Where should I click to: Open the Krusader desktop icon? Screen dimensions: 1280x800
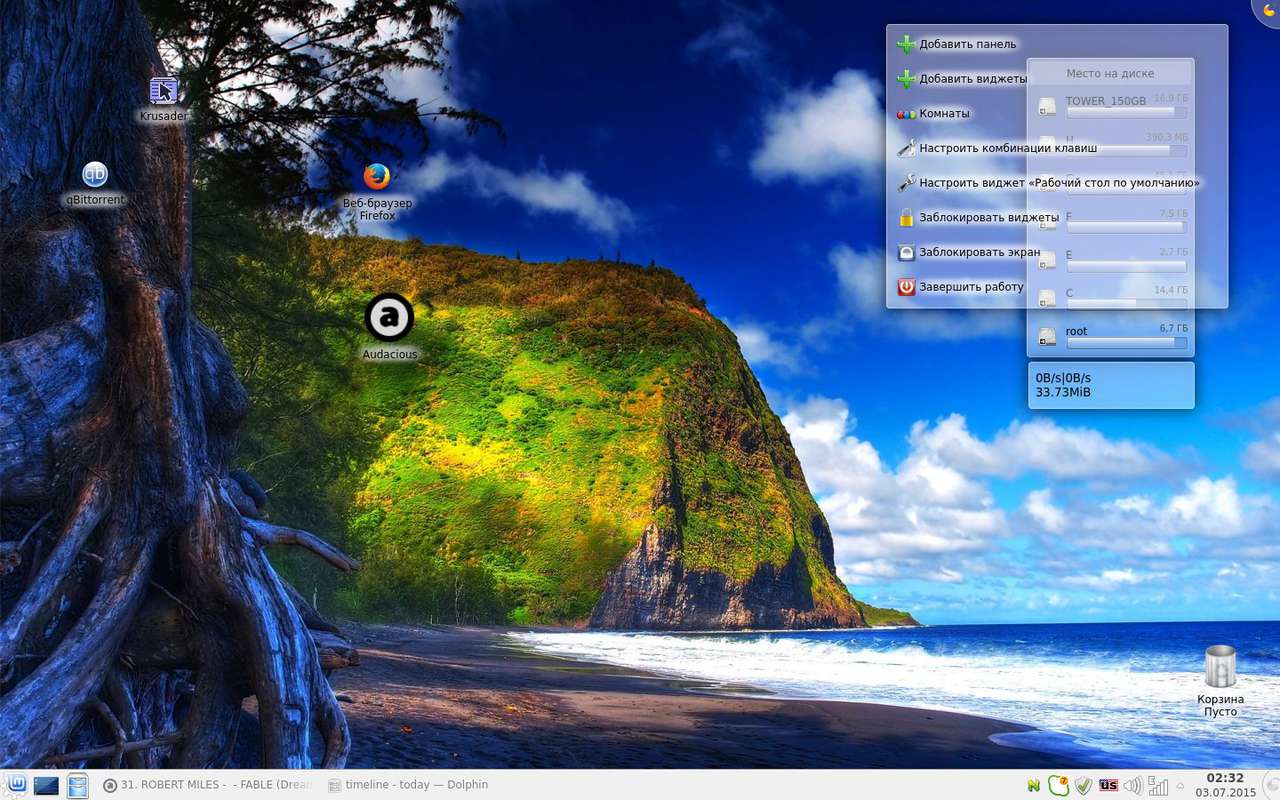(163, 92)
